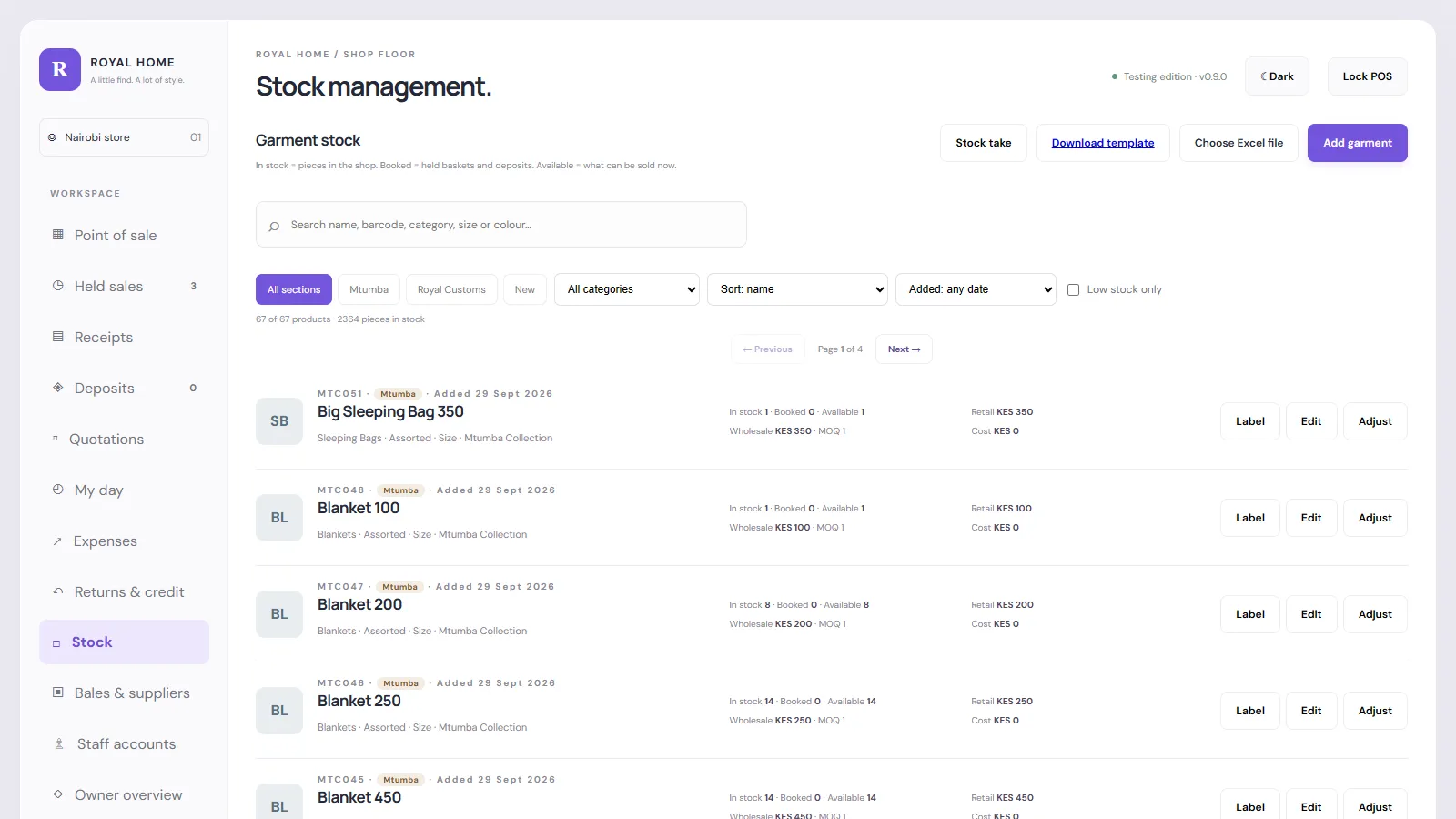Open the Receipts icon in workspace menu
The image size is (1456, 819).
click(58, 337)
